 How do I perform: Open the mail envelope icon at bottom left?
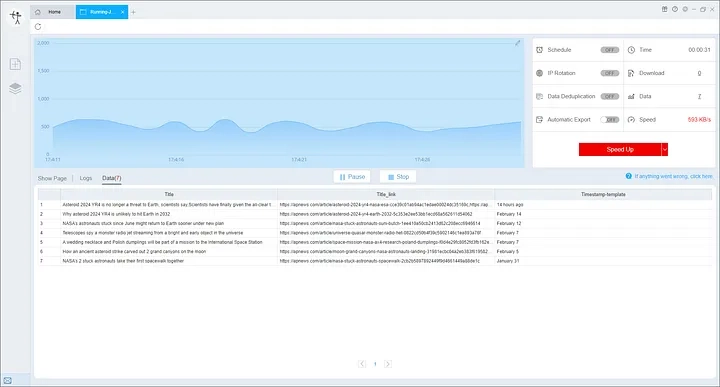click(x=8, y=381)
